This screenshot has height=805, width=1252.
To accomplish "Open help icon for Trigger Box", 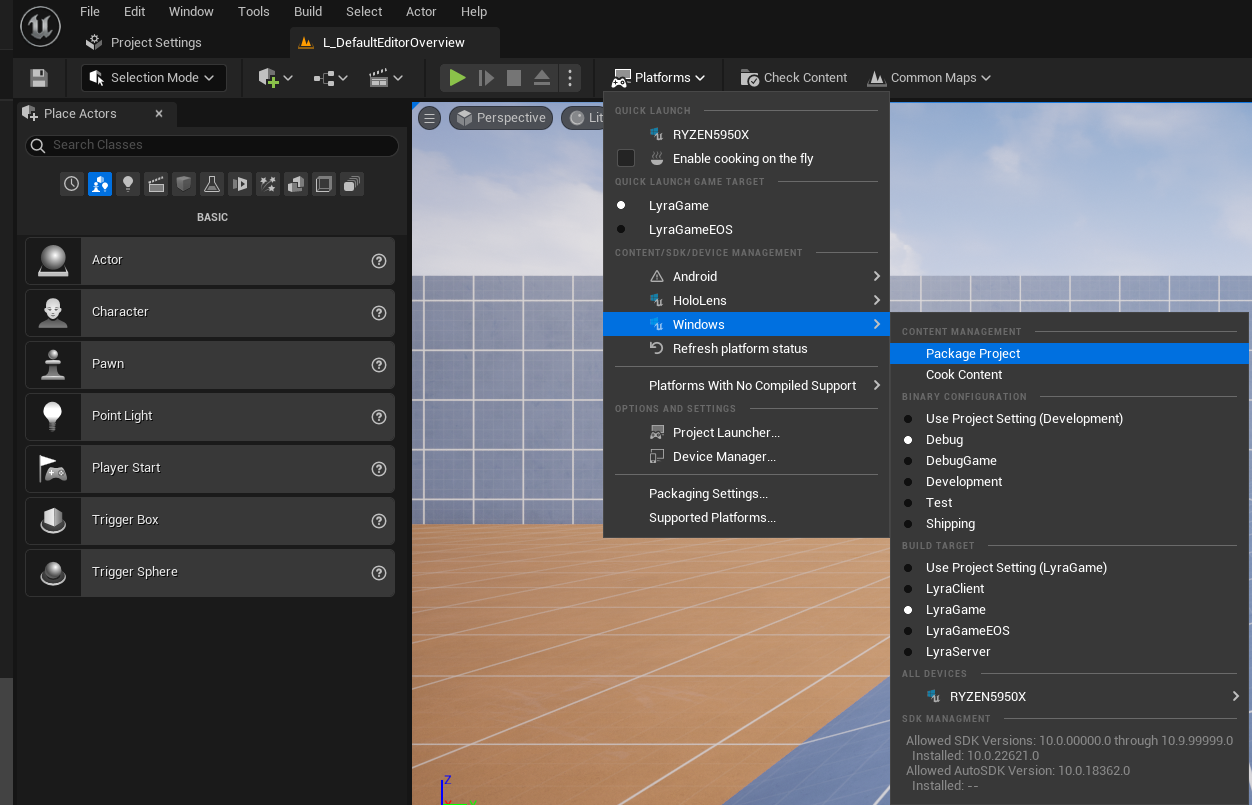I will point(379,520).
